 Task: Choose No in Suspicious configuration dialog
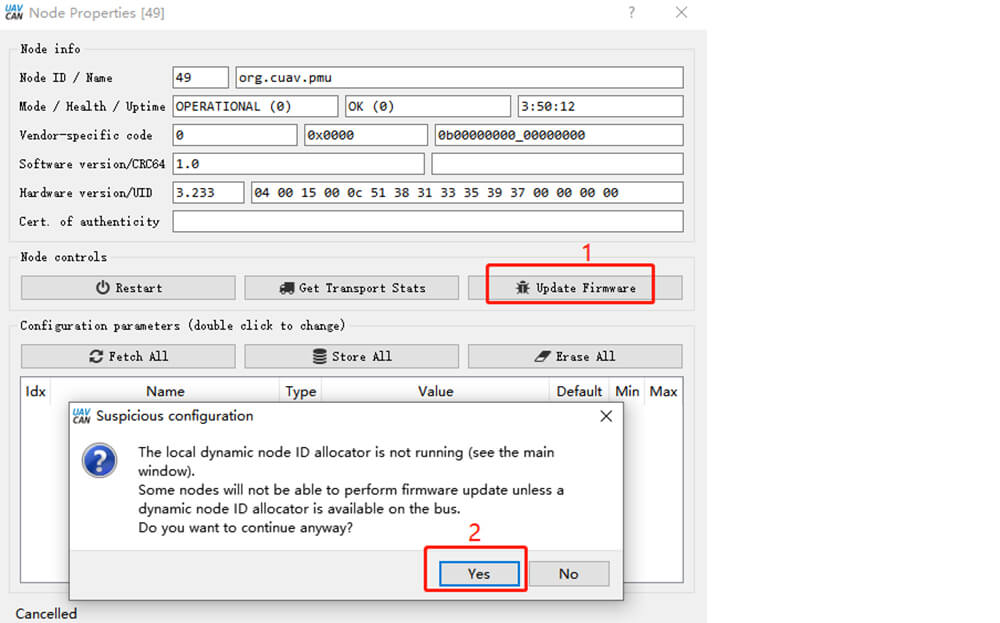[568, 573]
